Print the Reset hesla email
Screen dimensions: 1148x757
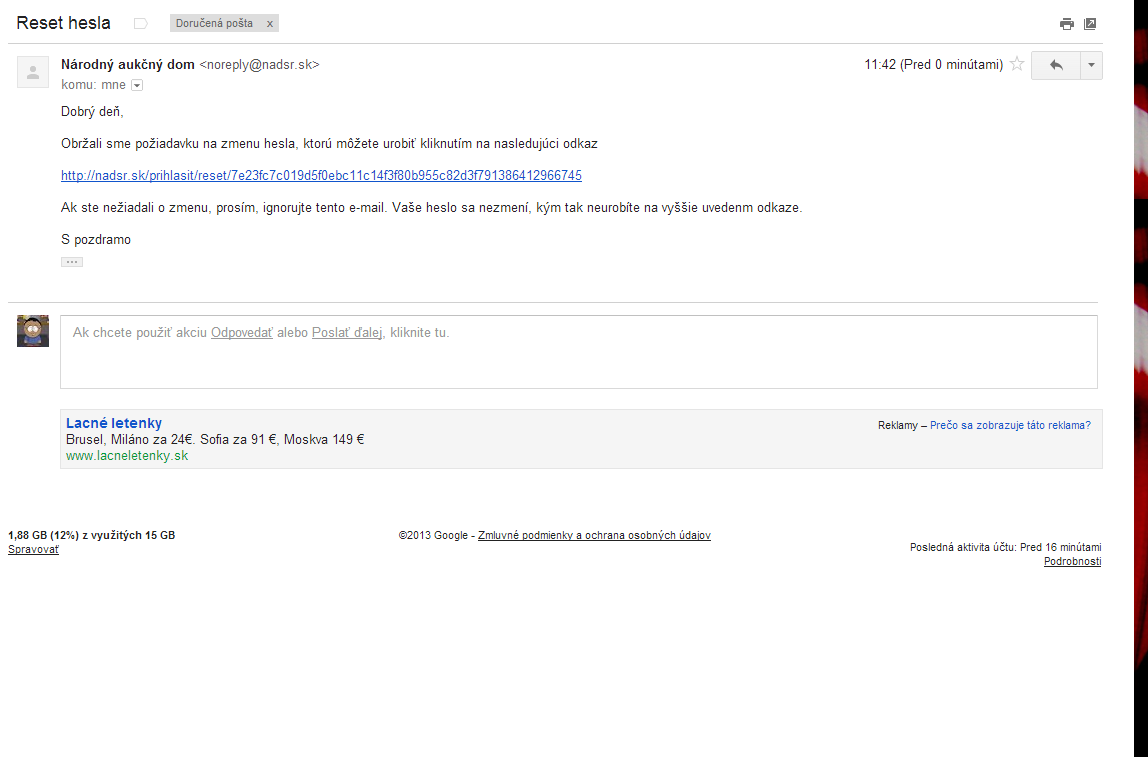(1067, 24)
